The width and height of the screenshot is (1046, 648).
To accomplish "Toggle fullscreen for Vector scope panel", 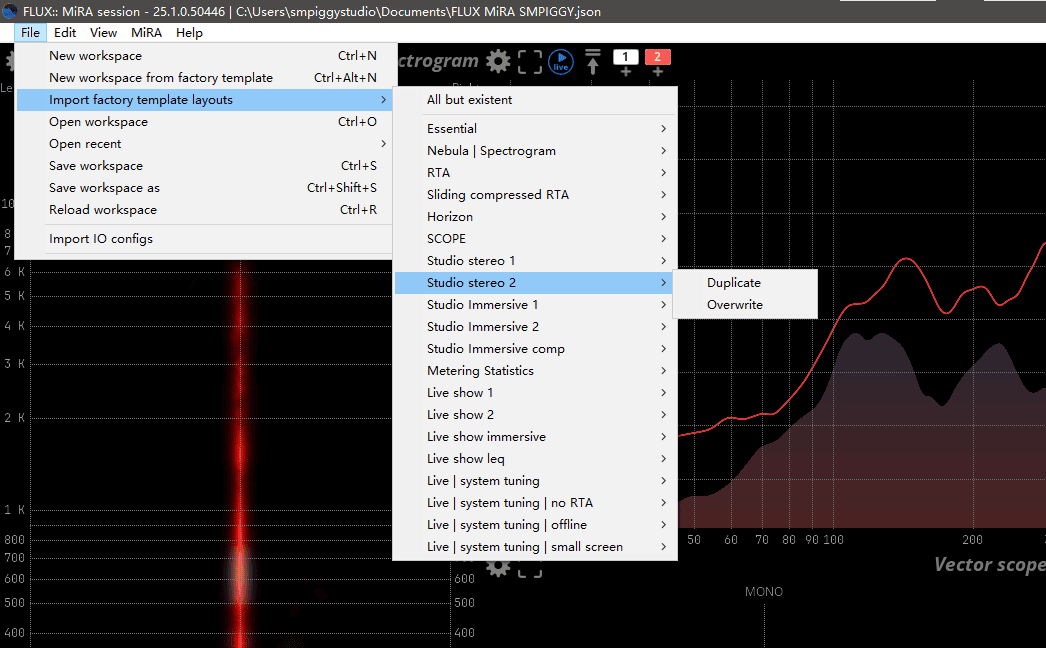I will 530,569.
